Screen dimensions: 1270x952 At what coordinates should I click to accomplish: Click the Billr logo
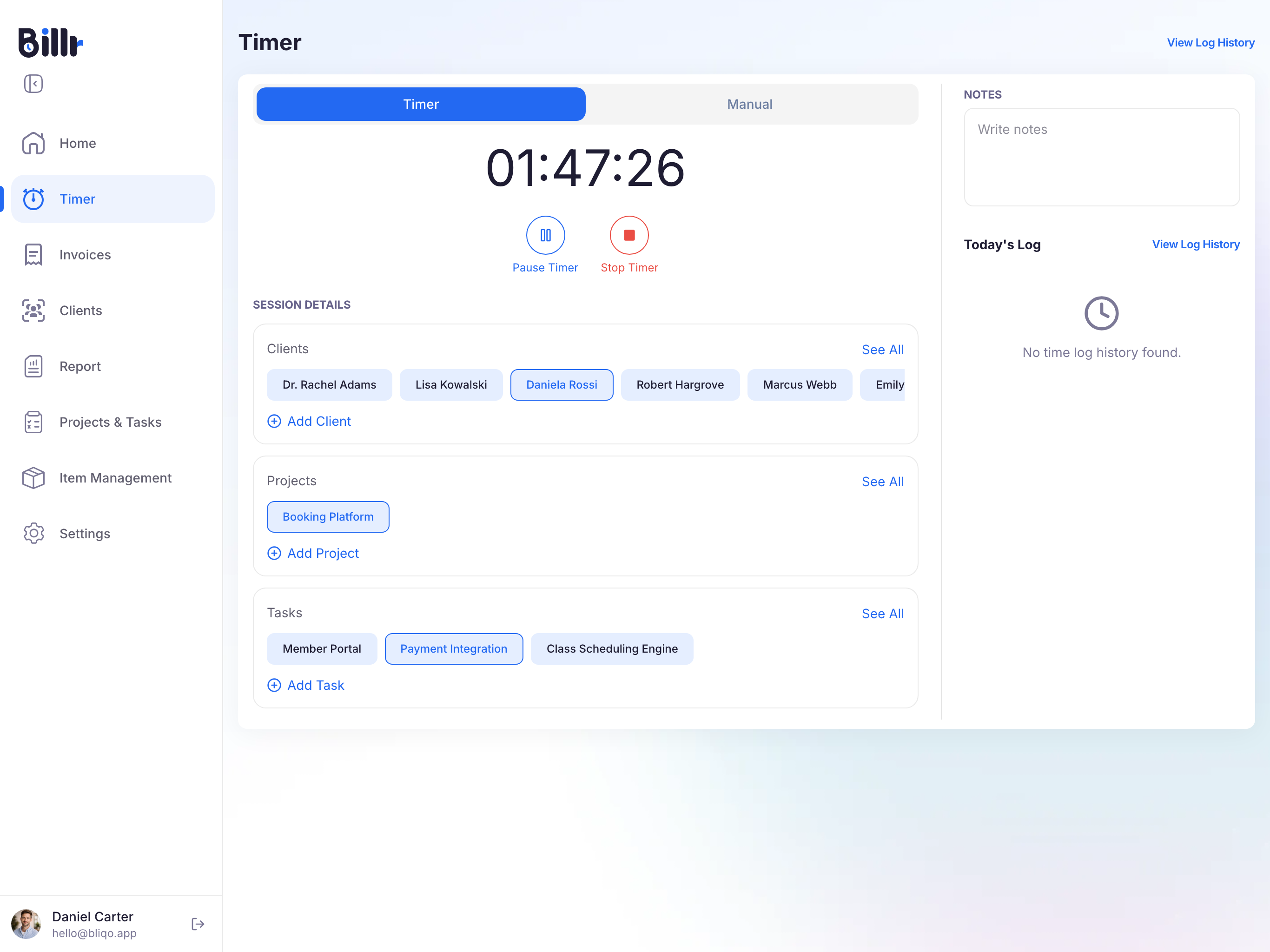tap(51, 42)
